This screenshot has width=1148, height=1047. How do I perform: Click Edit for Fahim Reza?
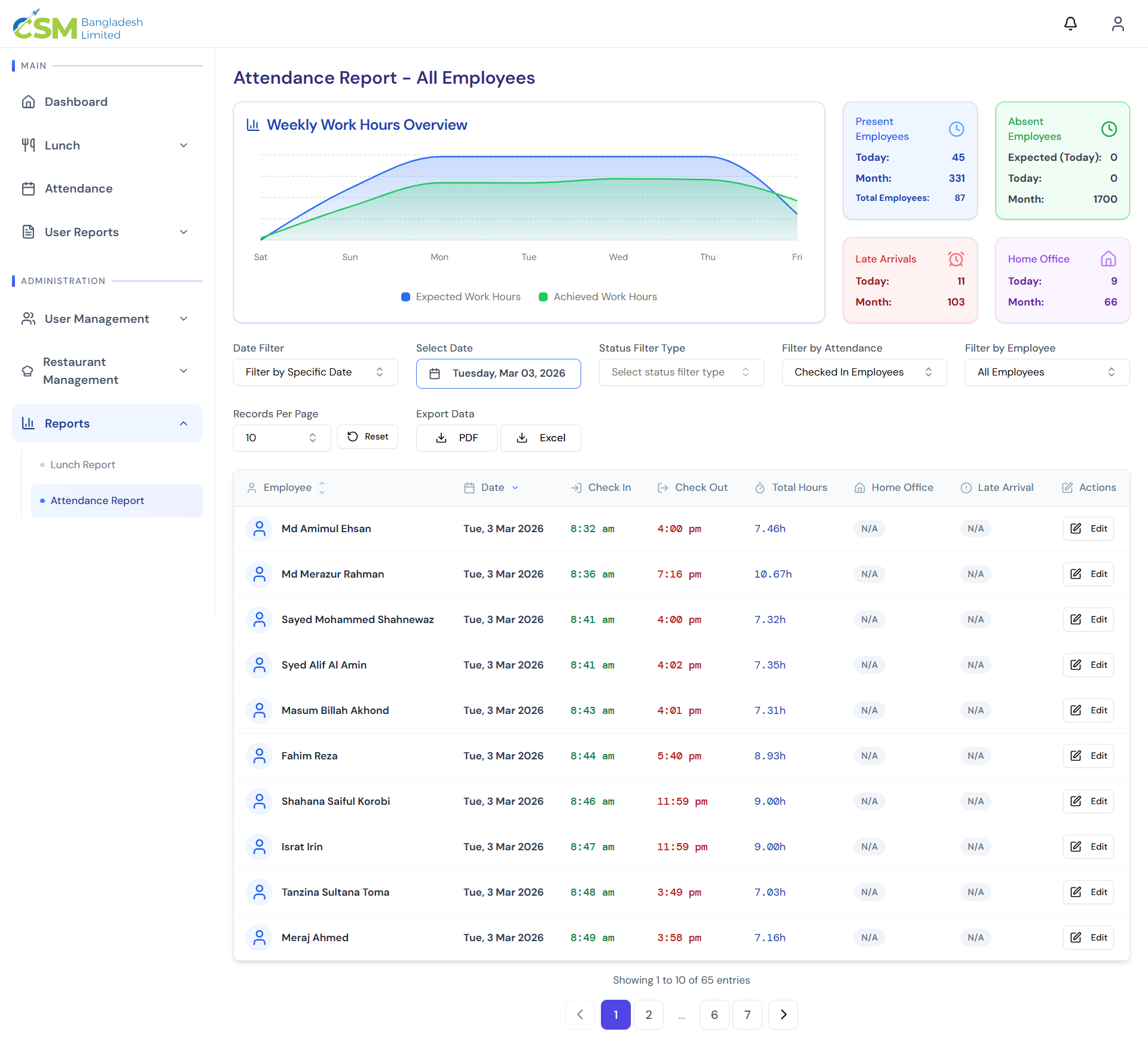[1088, 756]
